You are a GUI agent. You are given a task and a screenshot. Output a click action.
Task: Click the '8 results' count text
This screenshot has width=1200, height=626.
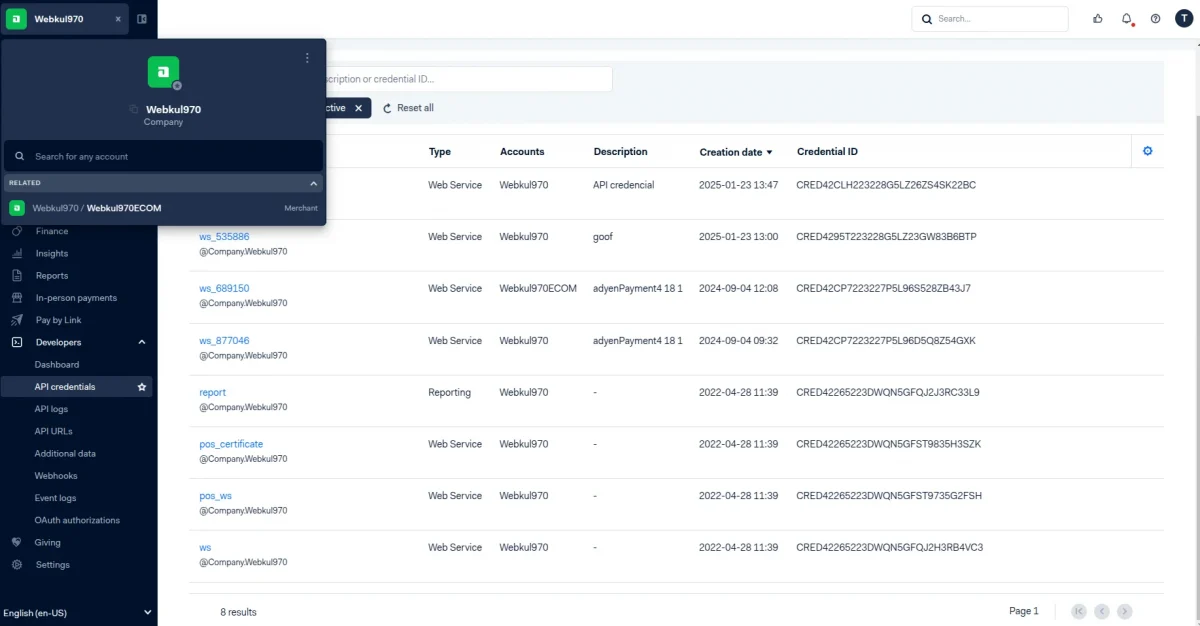[x=238, y=611]
